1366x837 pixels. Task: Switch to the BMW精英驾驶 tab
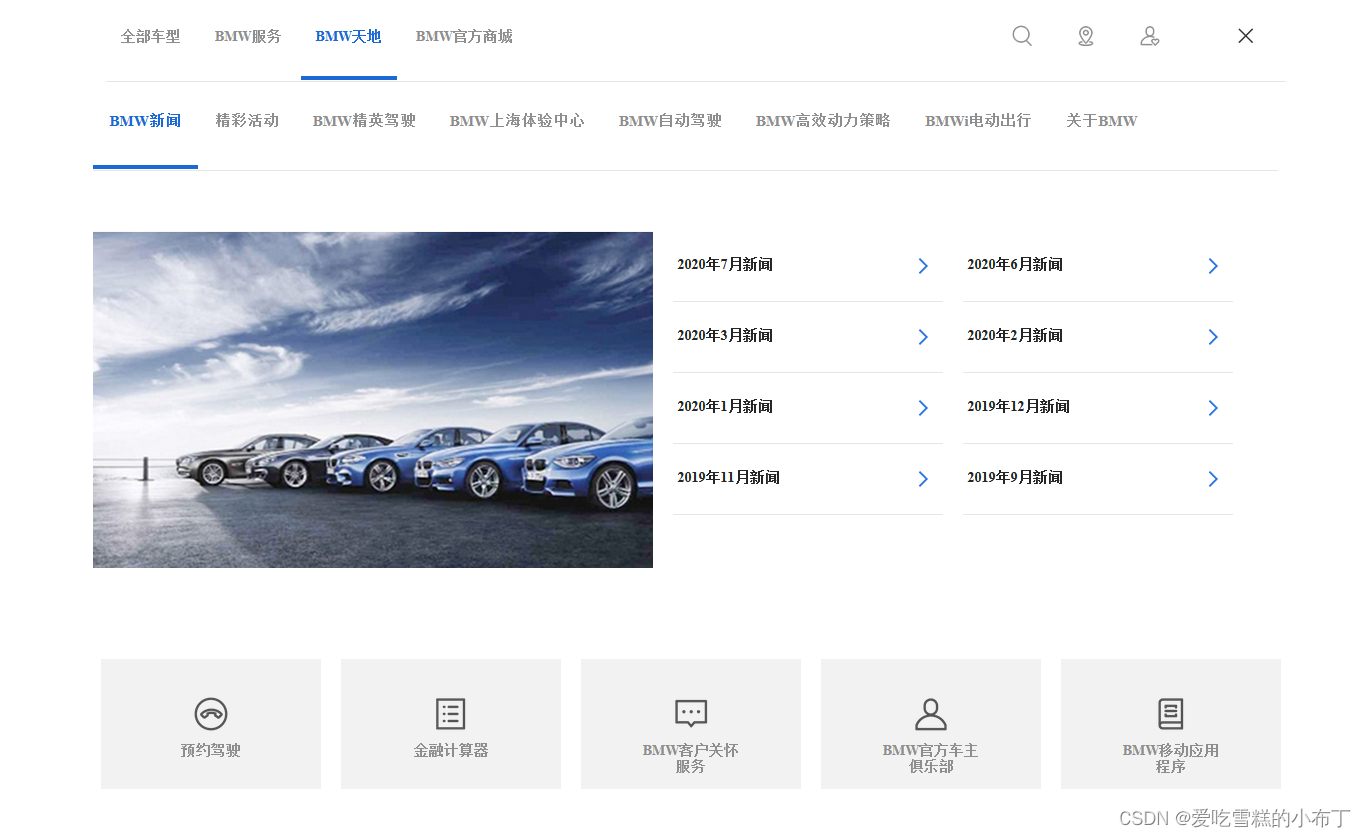click(364, 121)
